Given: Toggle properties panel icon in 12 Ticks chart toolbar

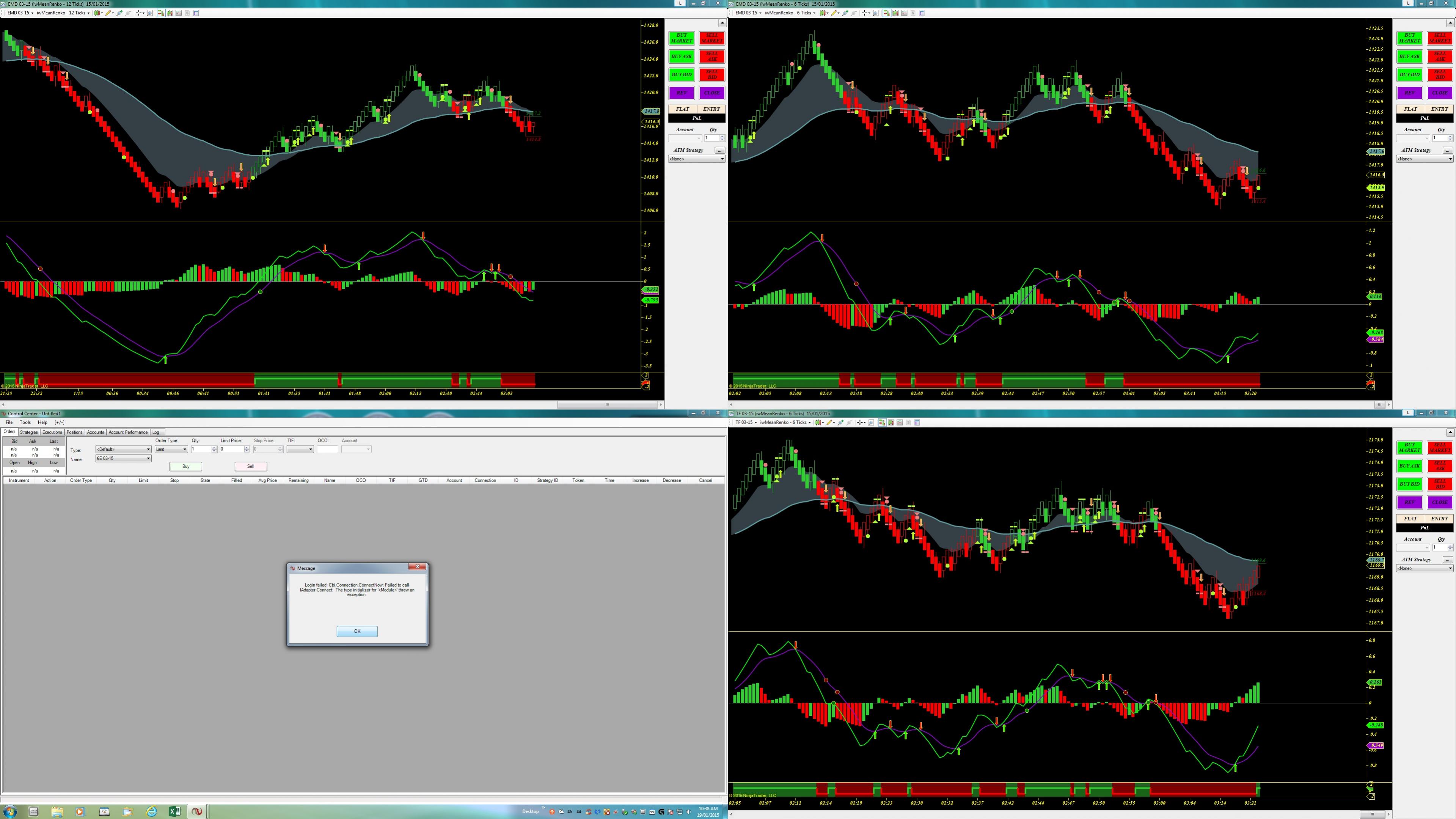Looking at the screenshot, I should coord(196,13).
